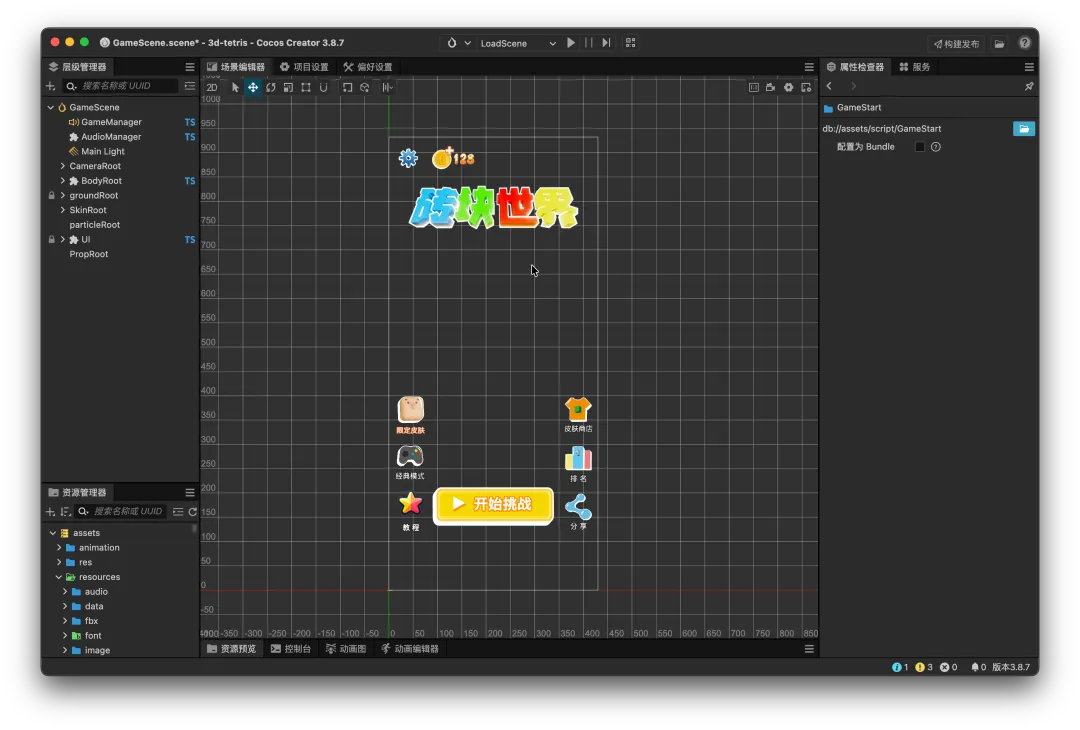Click the 构建发布 build button
The height and width of the screenshot is (730, 1080).
coord(957,44)
